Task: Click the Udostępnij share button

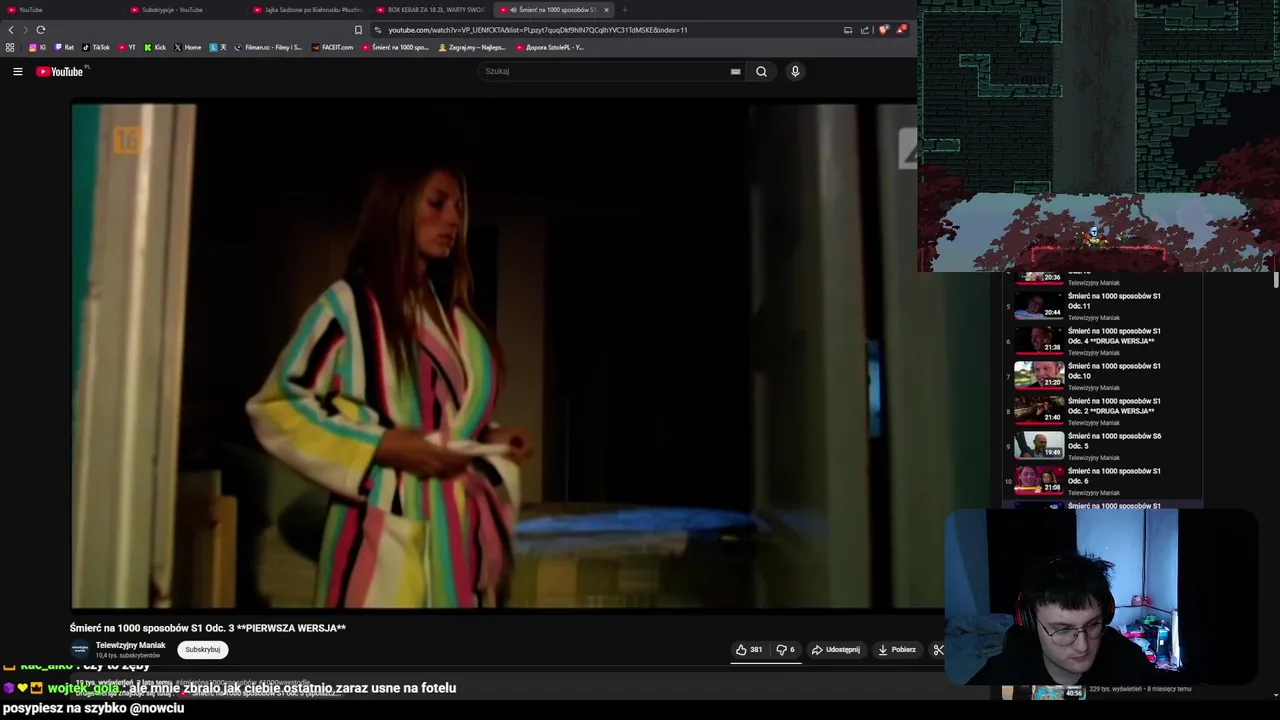Action: click(x=836, y=650)
